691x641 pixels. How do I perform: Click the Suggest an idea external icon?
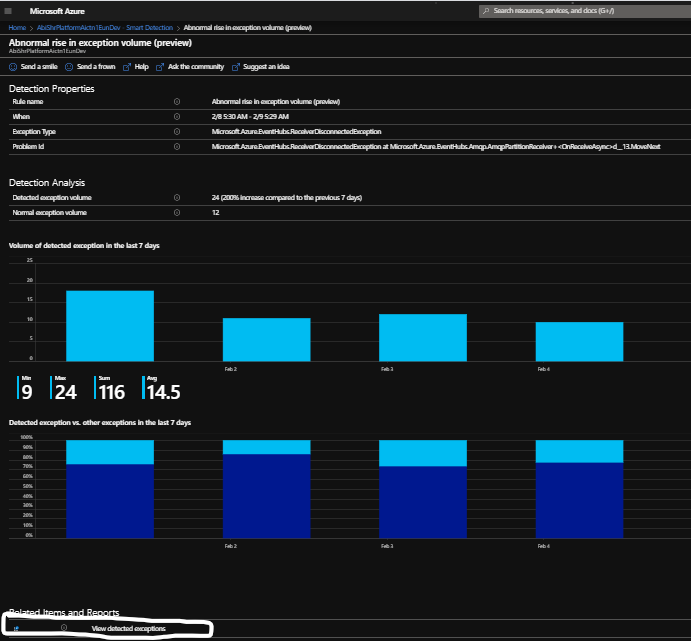(236, 67)
